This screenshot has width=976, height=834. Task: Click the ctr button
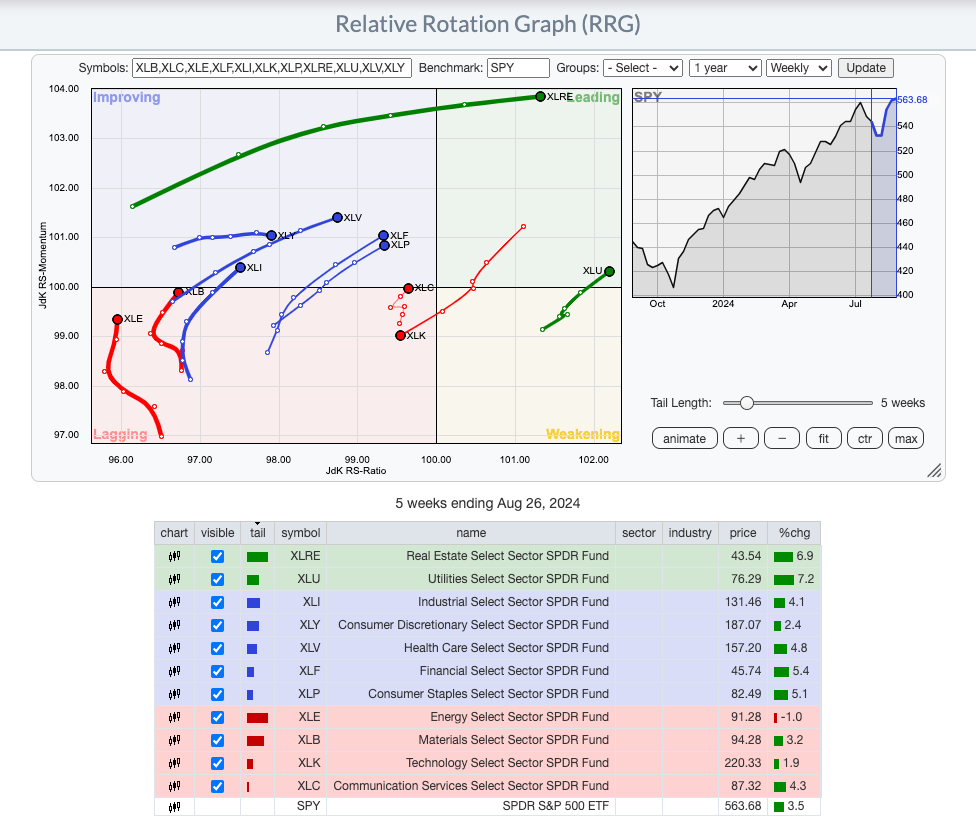pos(865,438)
